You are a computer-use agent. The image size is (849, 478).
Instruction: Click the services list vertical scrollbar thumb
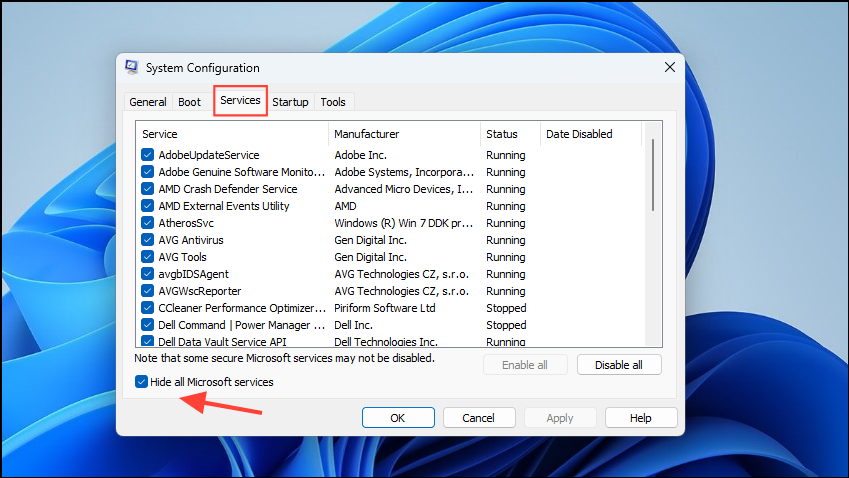tap(653, 174)
